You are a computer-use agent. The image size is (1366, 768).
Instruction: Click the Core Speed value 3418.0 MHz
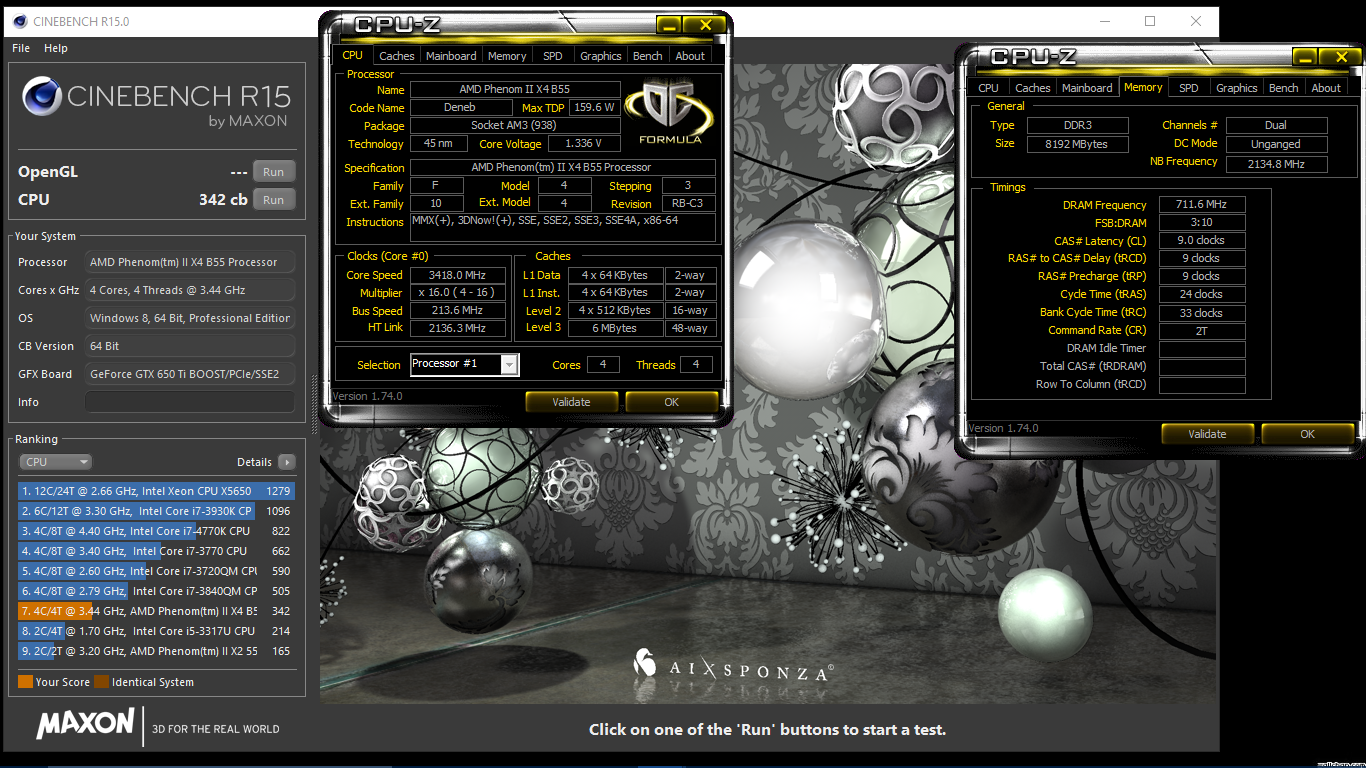coord(457,275)
